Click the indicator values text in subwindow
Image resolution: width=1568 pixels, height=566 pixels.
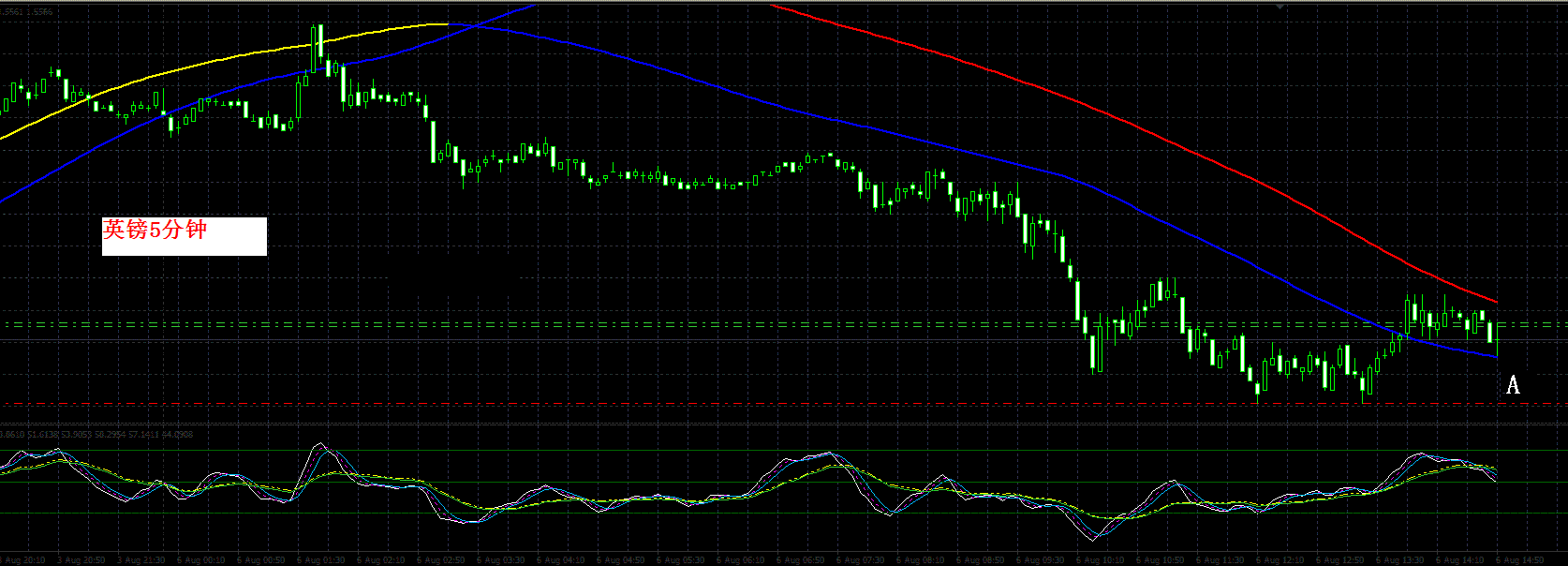97,435
